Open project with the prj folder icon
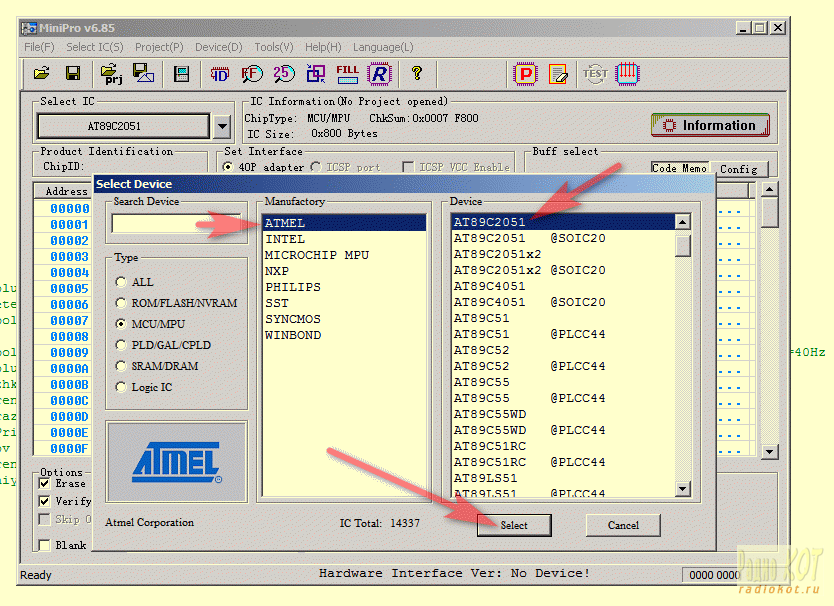 click(111, 74)
